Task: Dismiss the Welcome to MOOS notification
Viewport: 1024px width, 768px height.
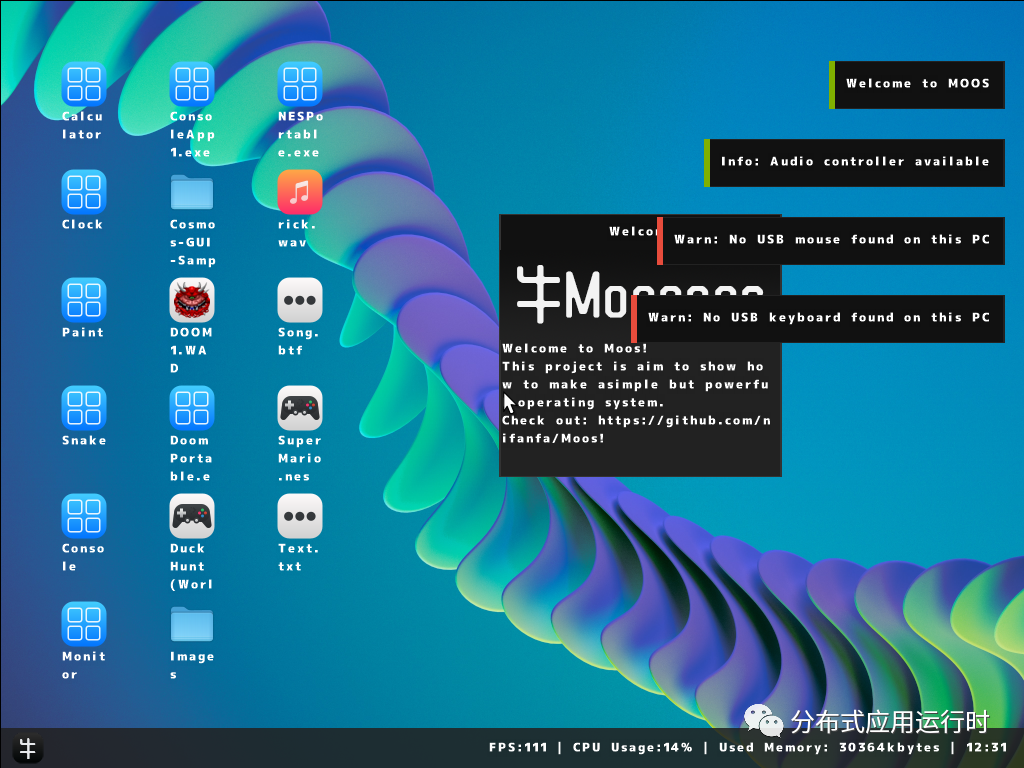Action: click(917, 84)
